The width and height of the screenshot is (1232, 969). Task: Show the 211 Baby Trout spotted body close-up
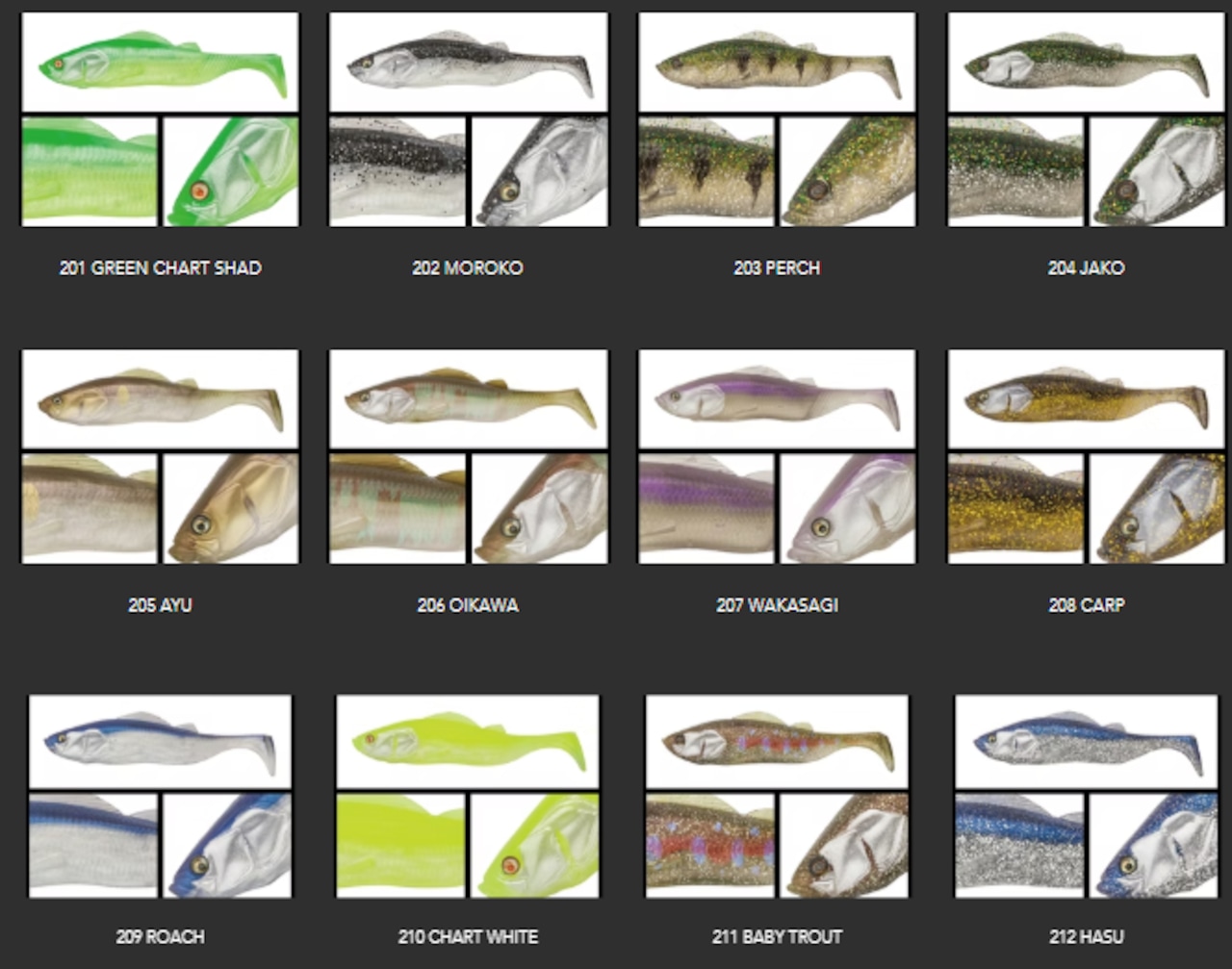coord(709,846)
